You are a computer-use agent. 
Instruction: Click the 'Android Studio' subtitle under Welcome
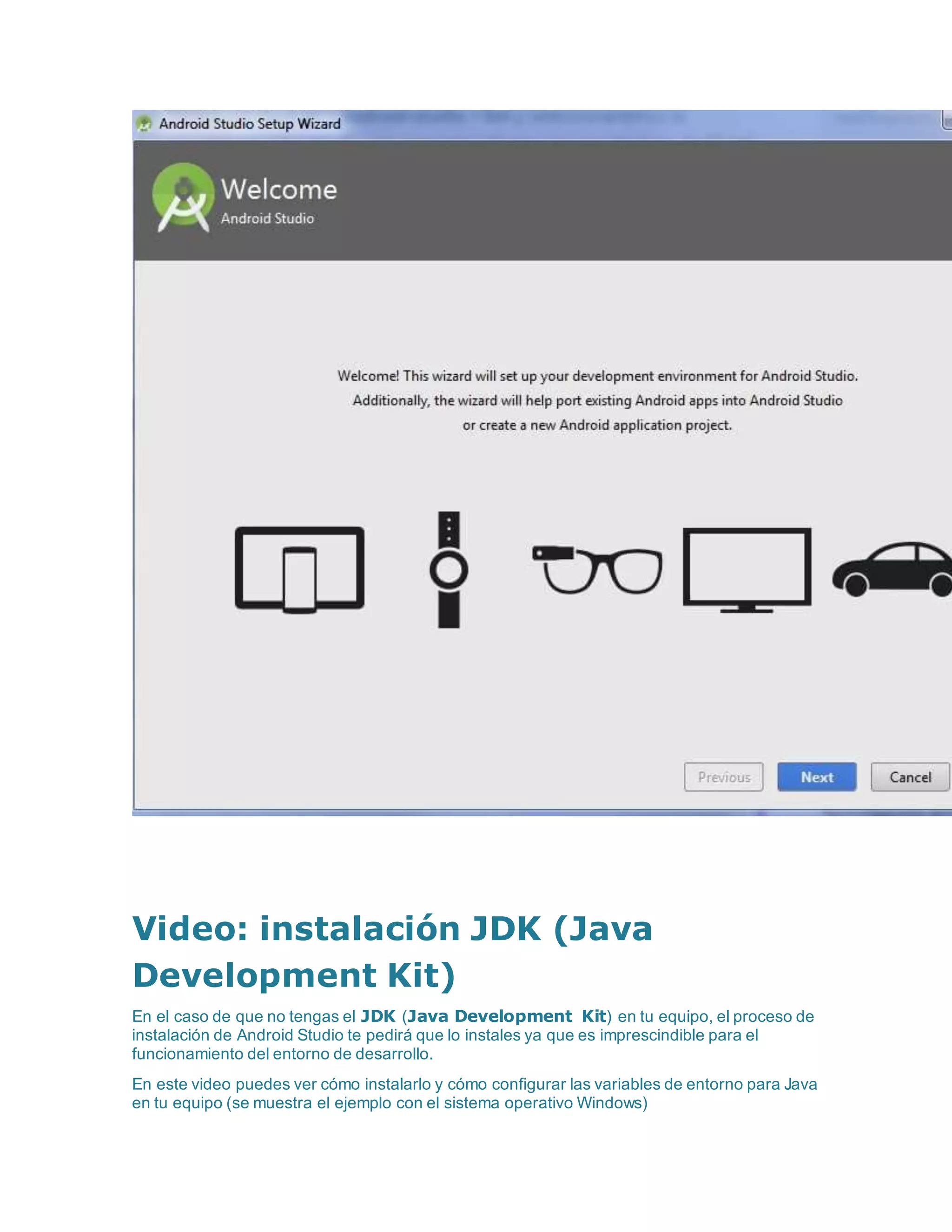pos(267,219)
